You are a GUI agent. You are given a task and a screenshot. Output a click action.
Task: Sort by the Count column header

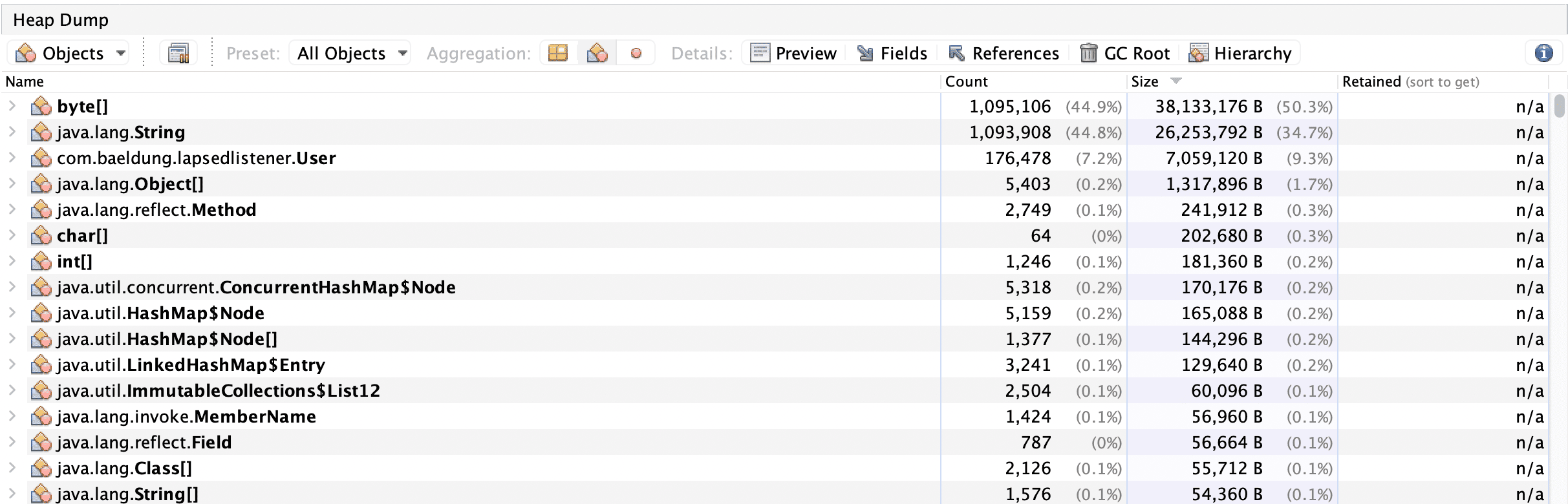tap(966, 81)
